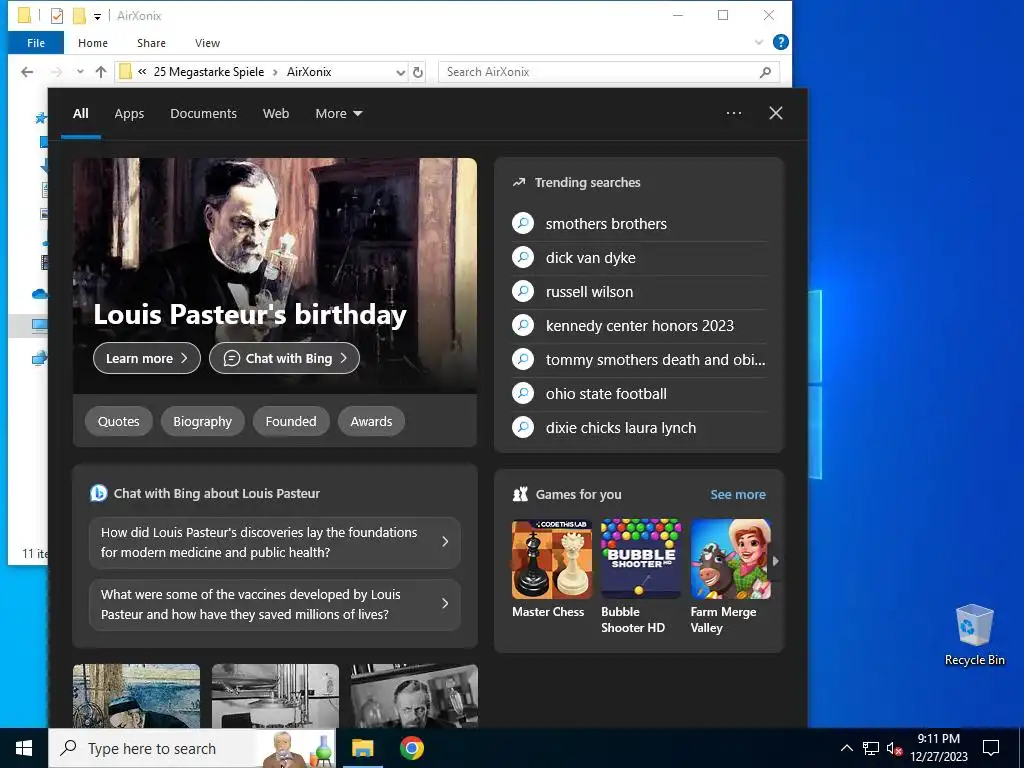The image size is (1024, 768).
Task: Switch to the Apps search tab
Action: coord(129,114)
